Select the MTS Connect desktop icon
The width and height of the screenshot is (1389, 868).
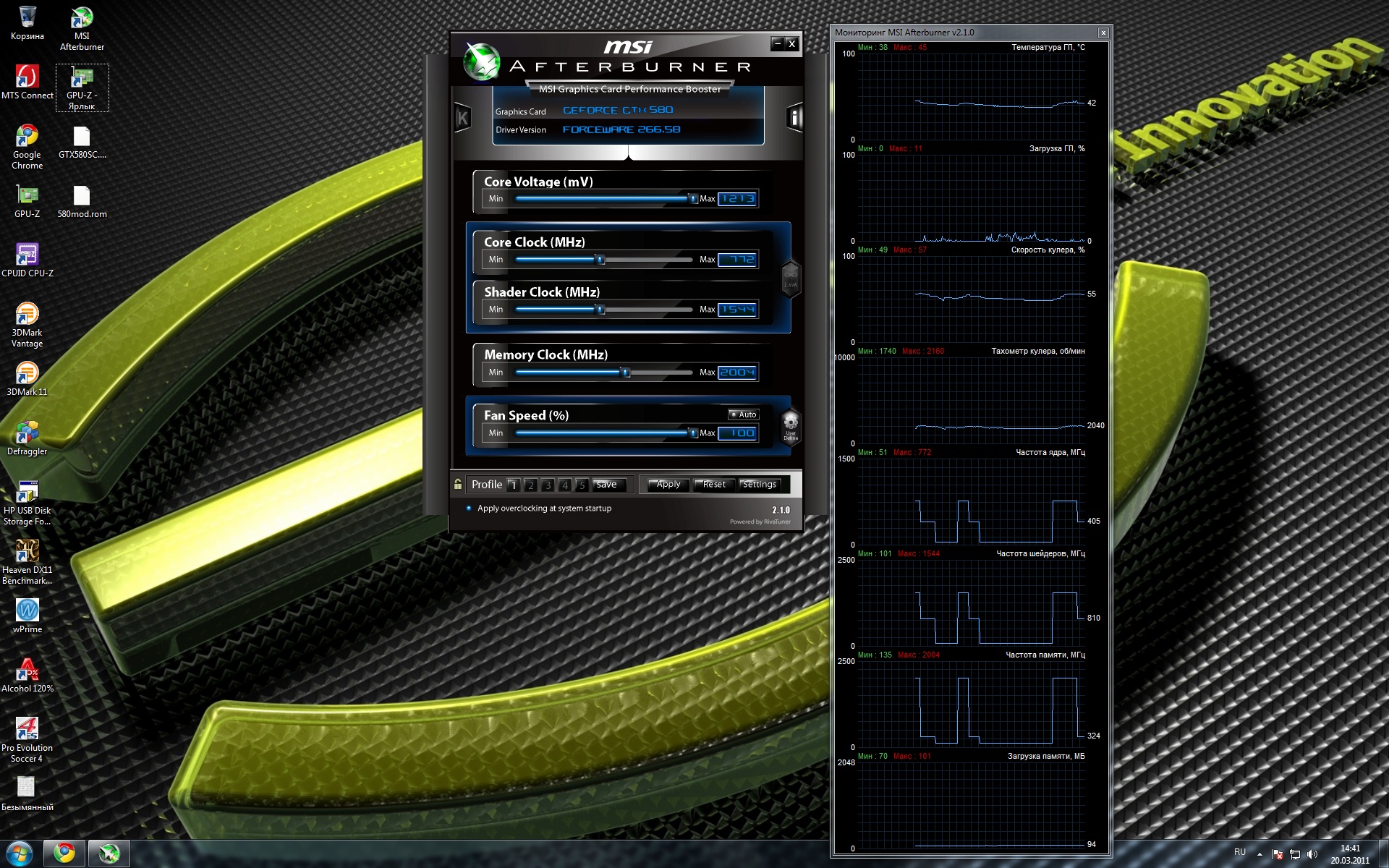pyautogui.click(x=27, y=82)
